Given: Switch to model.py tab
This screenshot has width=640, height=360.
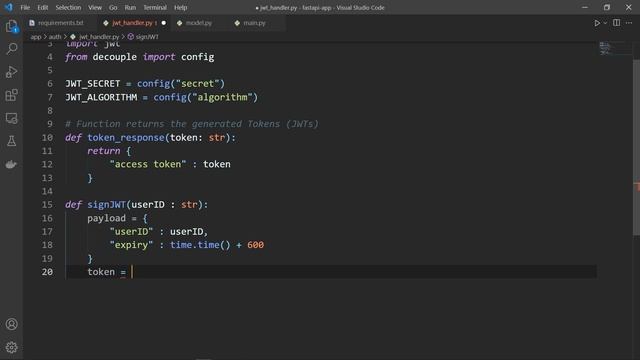Looking at the screenshot, I should point(199,23).
